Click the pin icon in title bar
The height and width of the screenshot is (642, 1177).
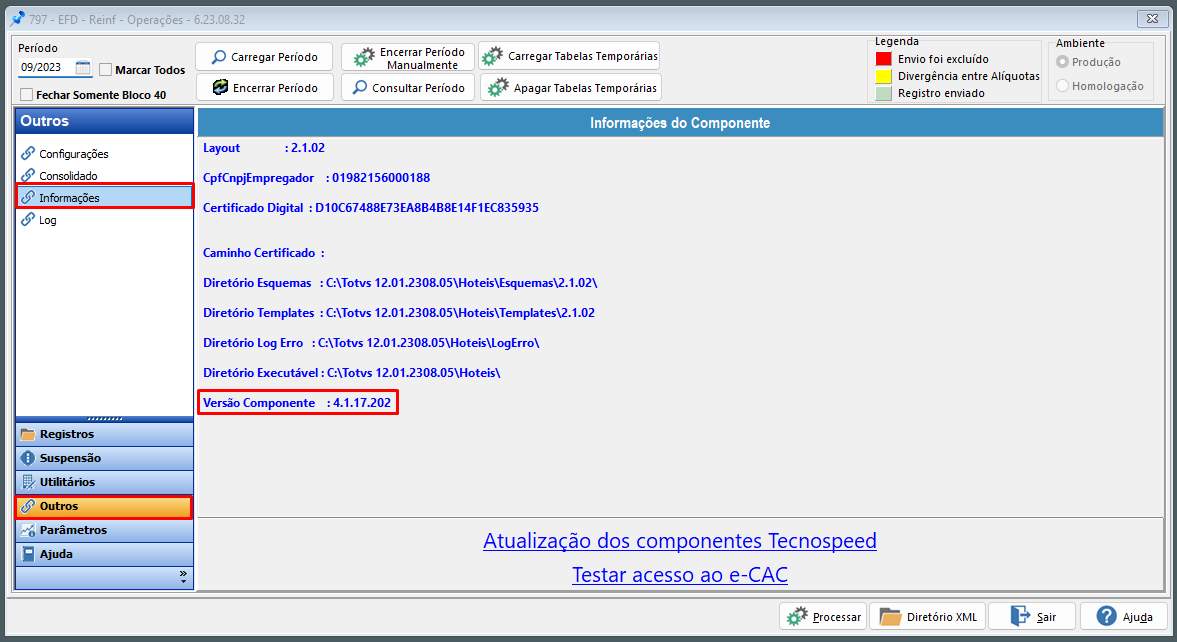point(17,19)
